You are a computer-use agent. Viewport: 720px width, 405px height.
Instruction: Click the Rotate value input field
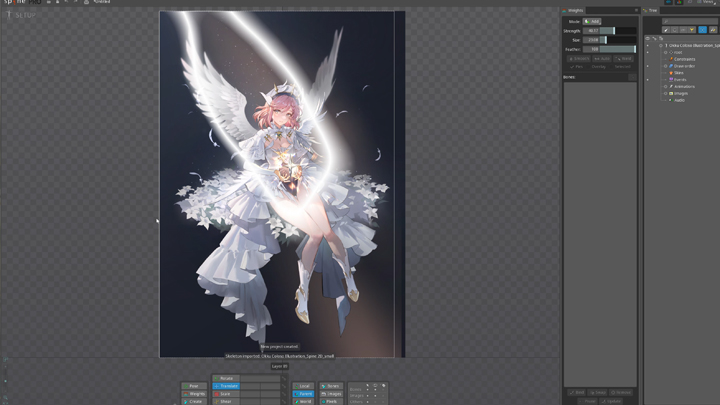tap(260, 378)
